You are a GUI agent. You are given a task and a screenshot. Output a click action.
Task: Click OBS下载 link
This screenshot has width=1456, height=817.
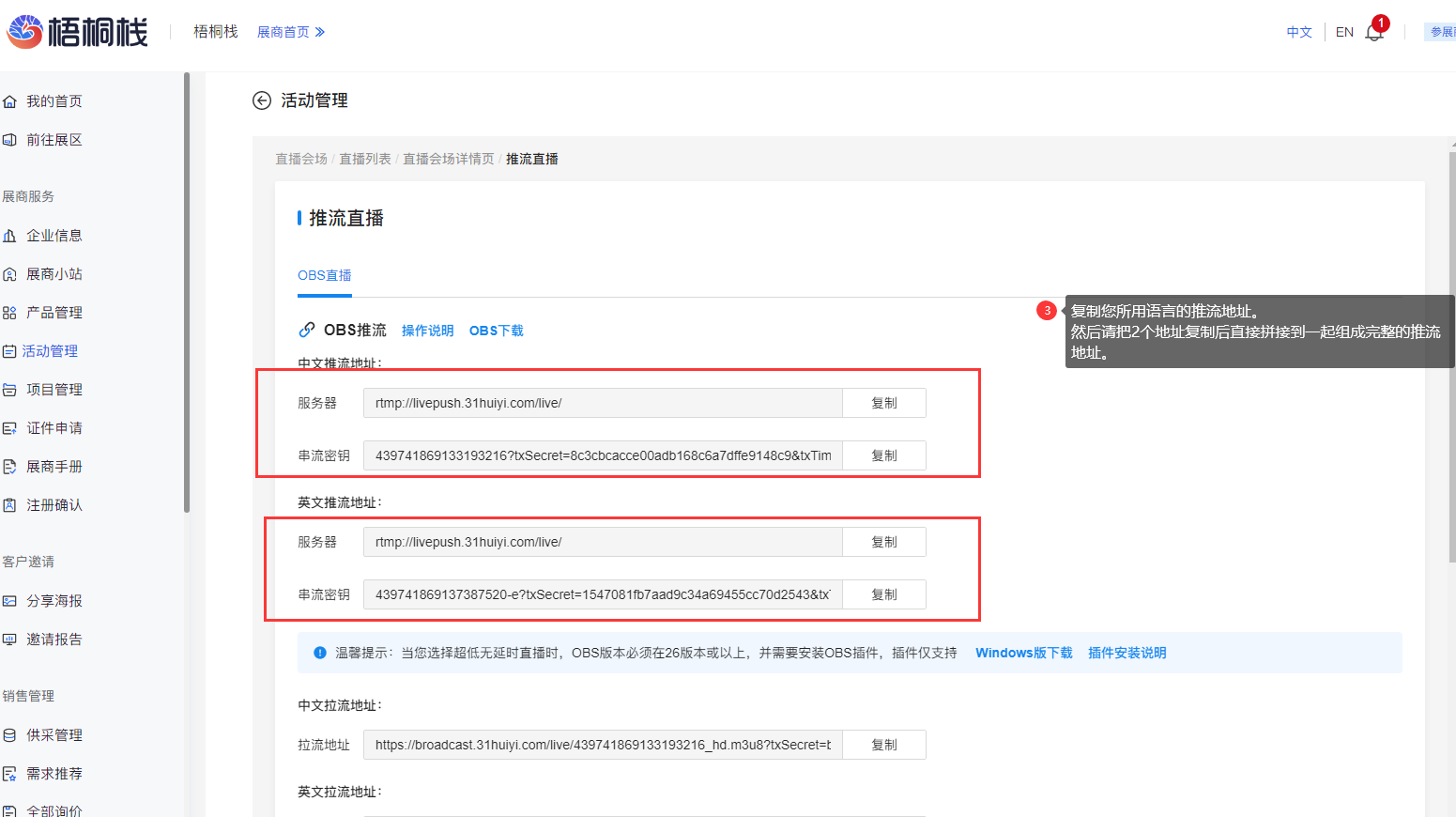[497, 331]
